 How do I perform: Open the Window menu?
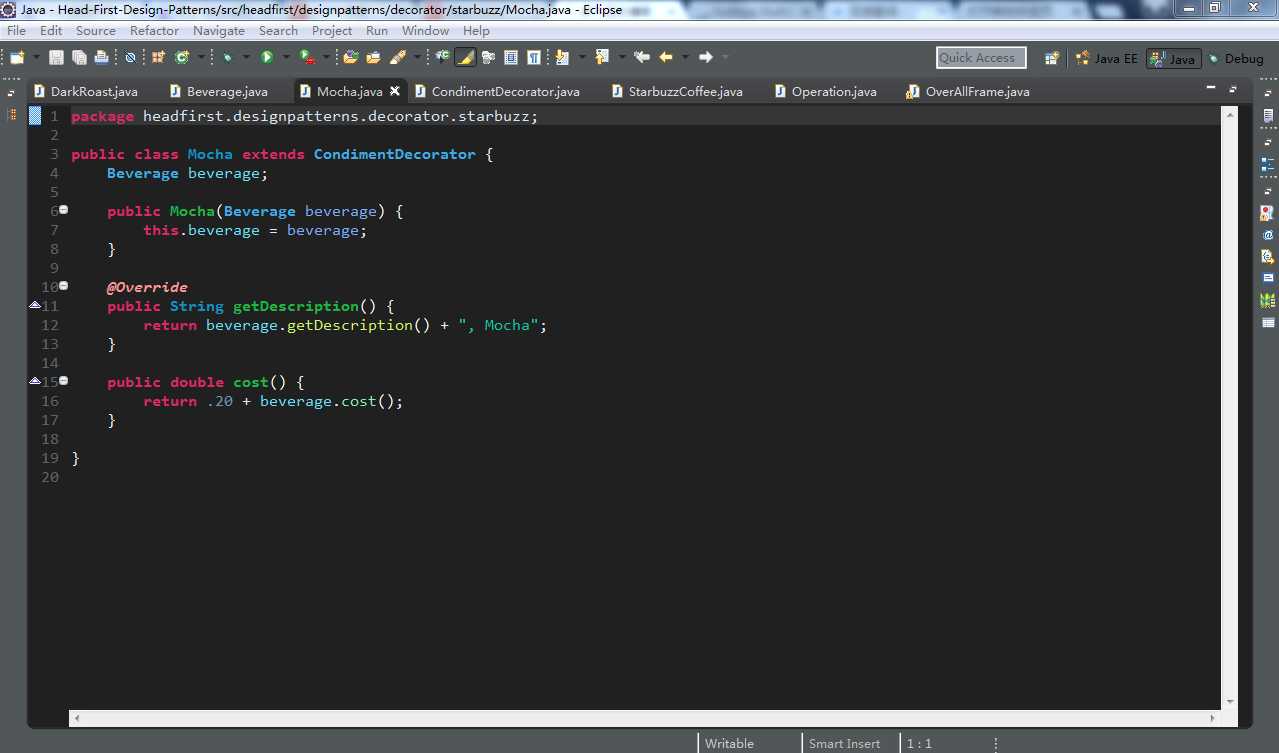pyautogui.click(x=425, y=31)
